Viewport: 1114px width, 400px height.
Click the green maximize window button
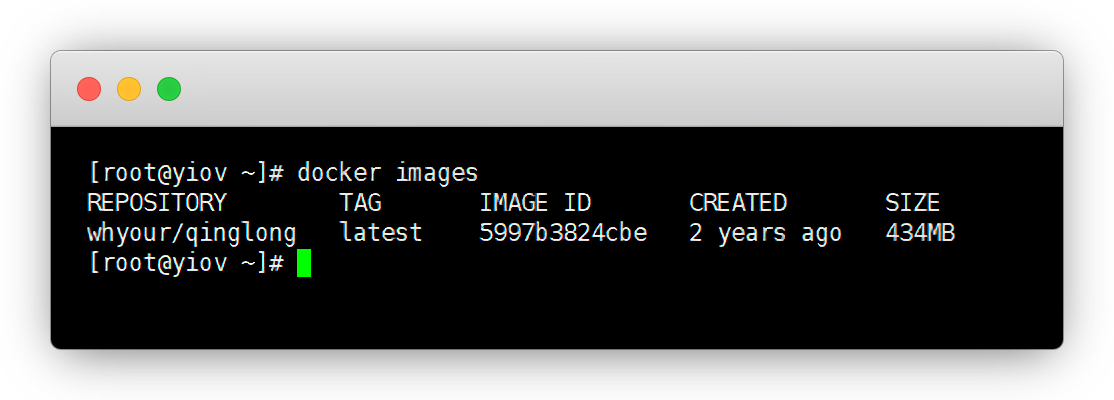(169, 89)
